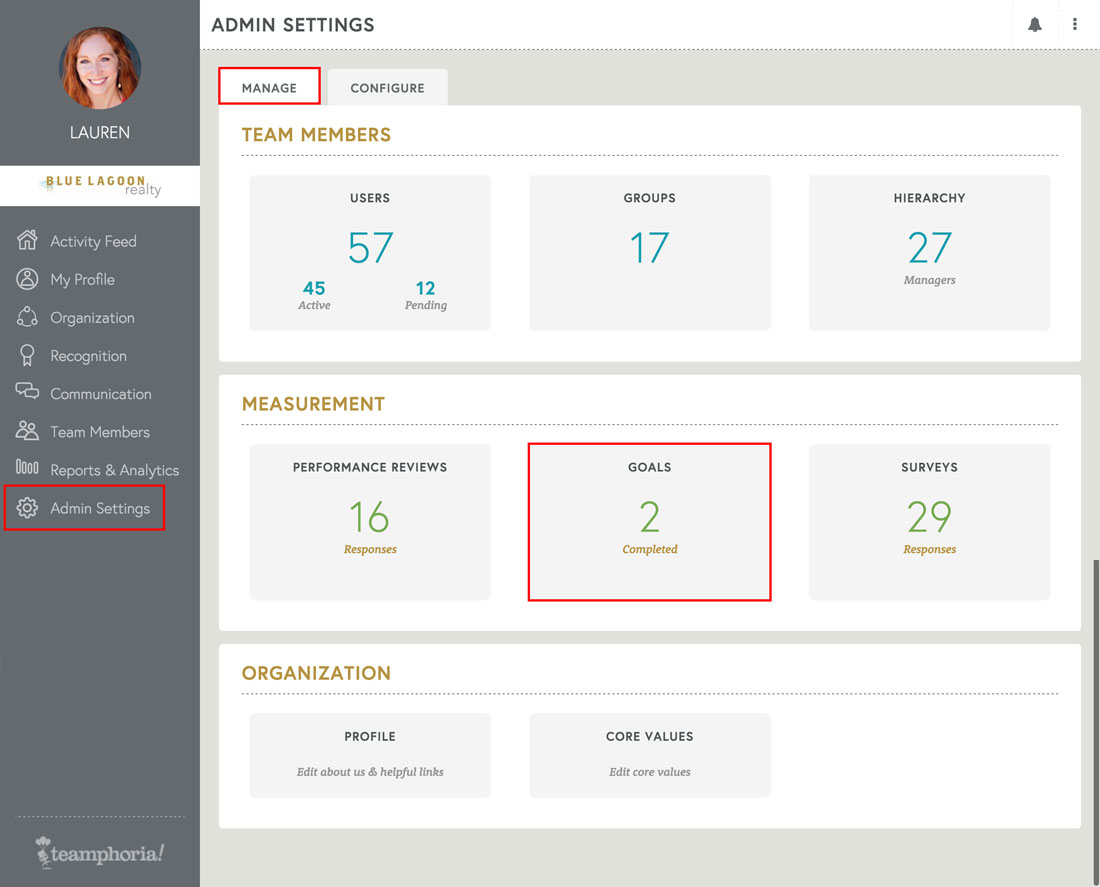Open the notifications bell
Viewport: 1100px width, 887px height.
pyautogui.click(x=1035, y=24)
